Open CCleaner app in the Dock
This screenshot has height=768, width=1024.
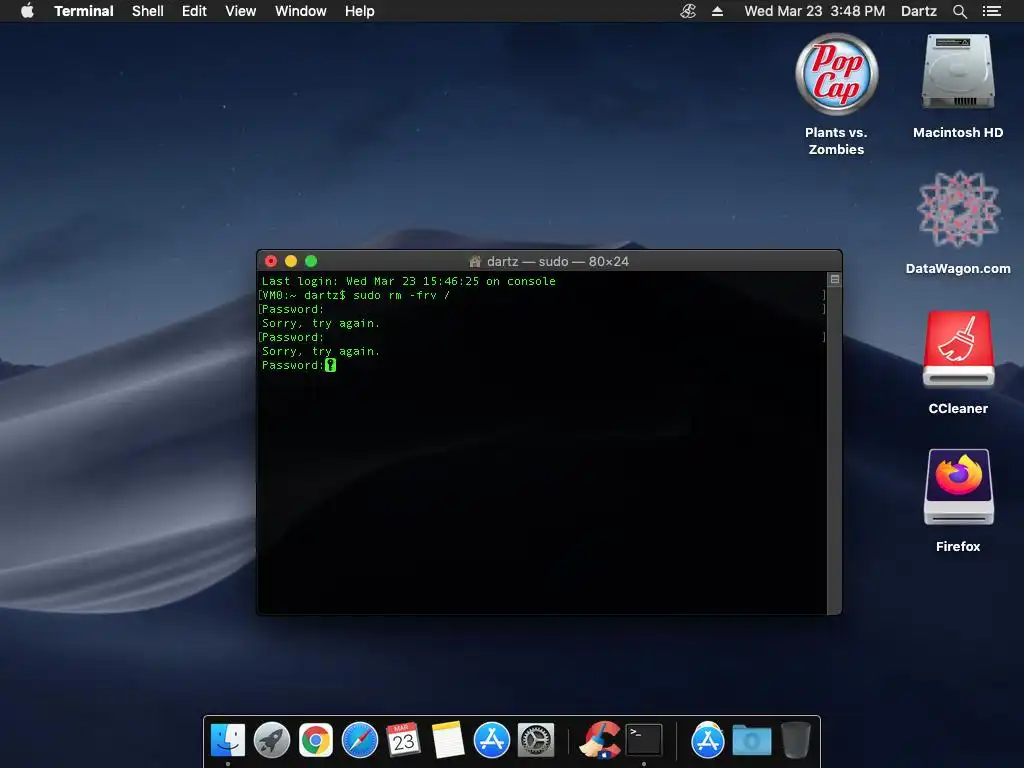click(x=600, y=740)
